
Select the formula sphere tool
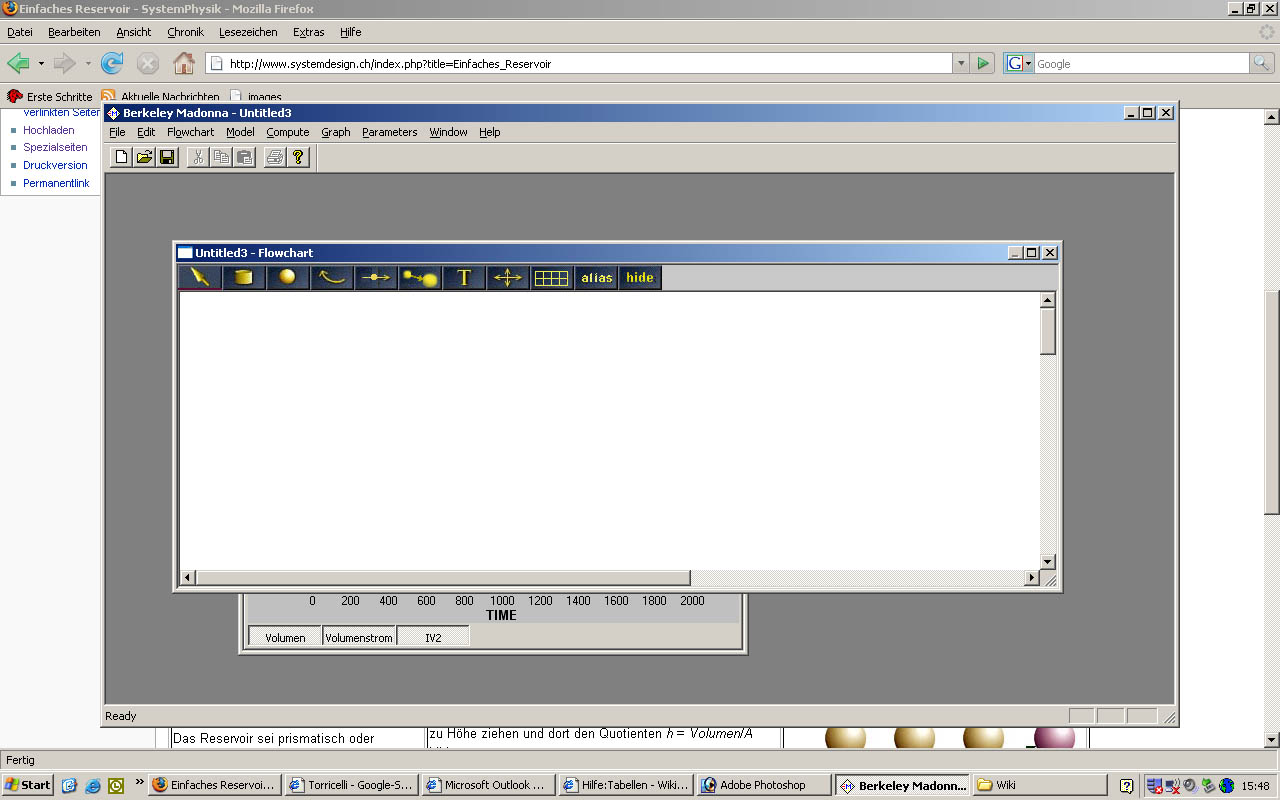[288, 277]
